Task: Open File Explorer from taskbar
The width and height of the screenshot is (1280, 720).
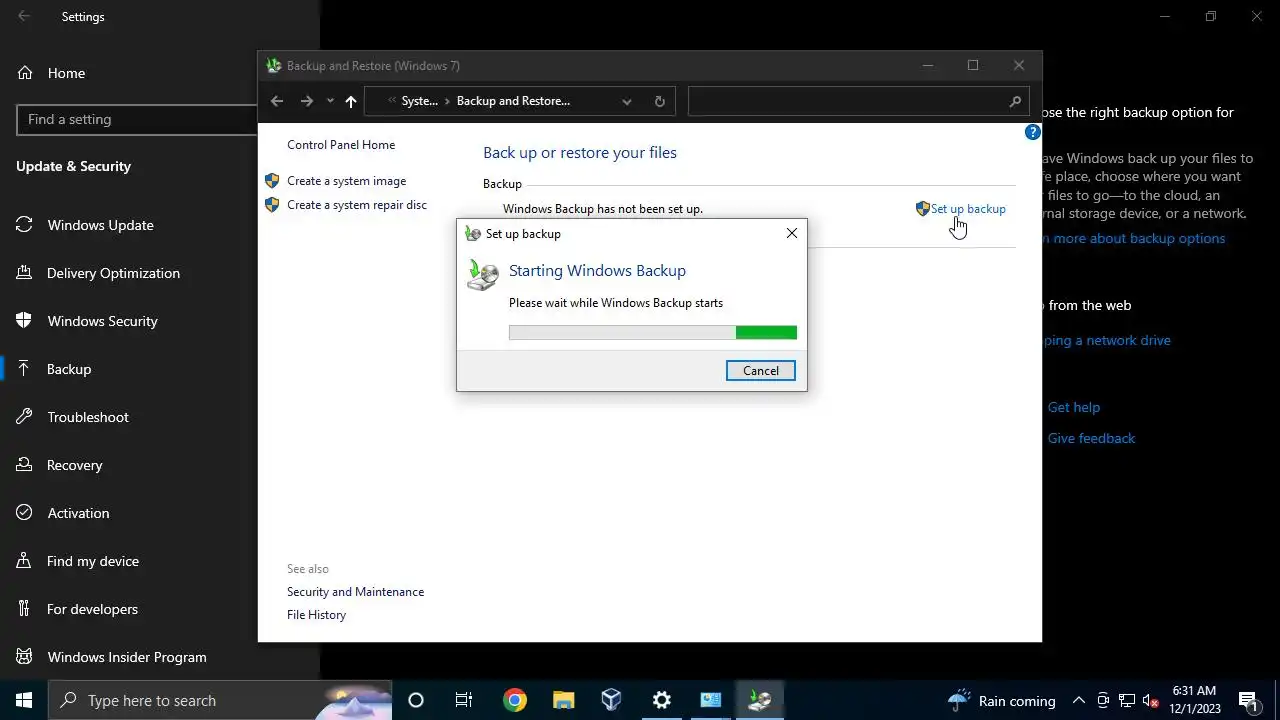Action: (x=563, y=700)
